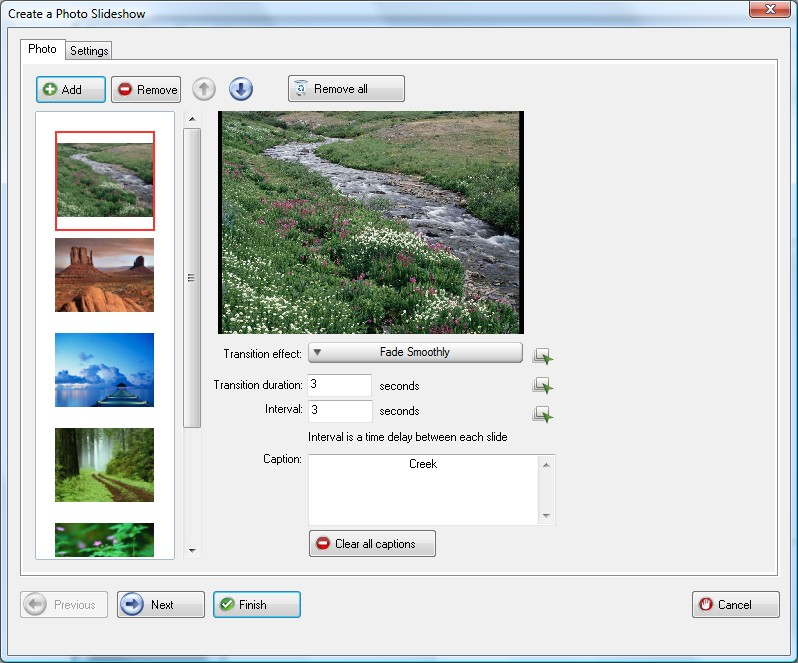Click the Add photo button
This screenshot has height=663, width=798.
pyautogui.click(x=71, y=90)
